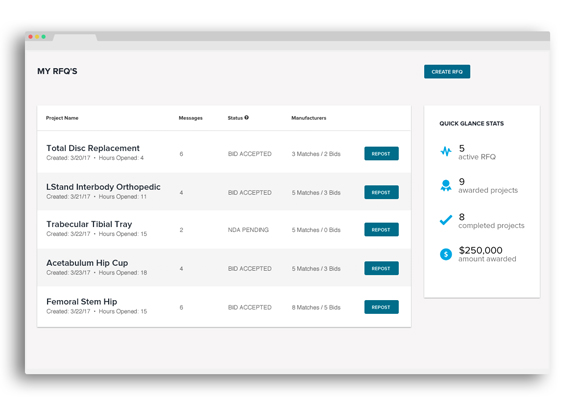Sort by Messages column header
Screen dimensions: 580x407
pyautogui.click(x=190, y=118)
